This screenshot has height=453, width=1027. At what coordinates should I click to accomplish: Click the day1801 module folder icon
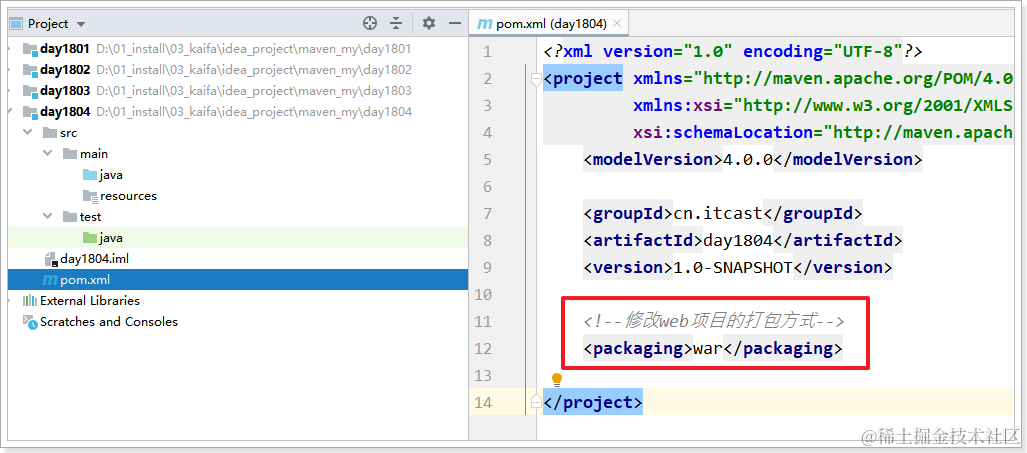[x=29, y=48]
